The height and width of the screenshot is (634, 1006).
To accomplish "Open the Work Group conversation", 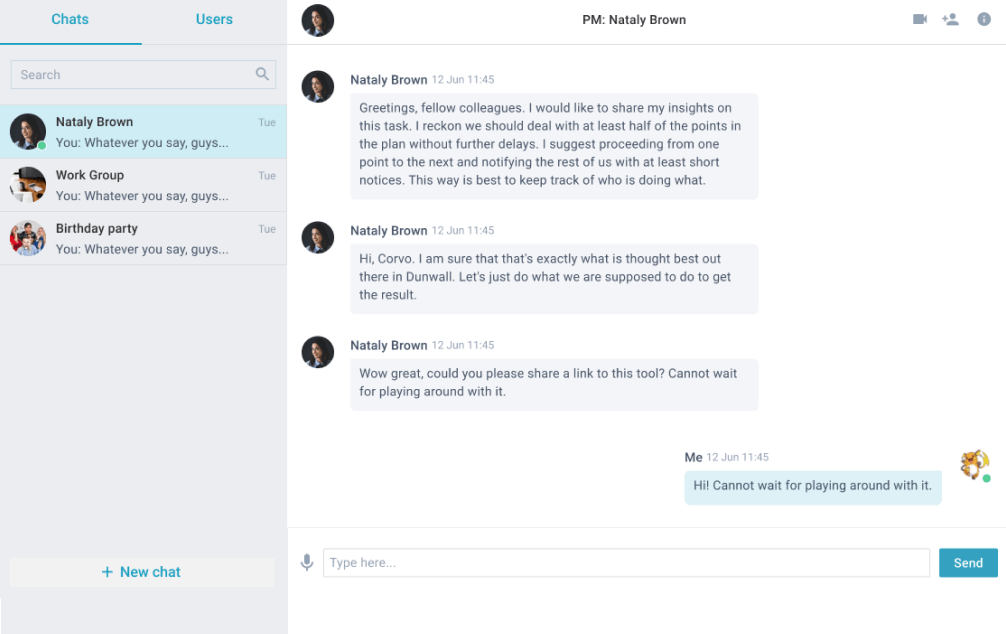I will pos(143,185).
